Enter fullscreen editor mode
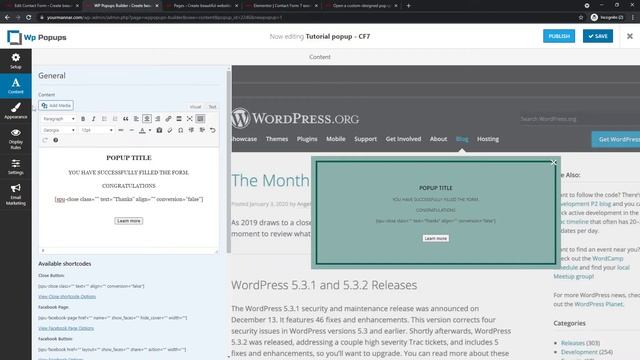This screenshot has width=640, height=360. click(189, 119)
